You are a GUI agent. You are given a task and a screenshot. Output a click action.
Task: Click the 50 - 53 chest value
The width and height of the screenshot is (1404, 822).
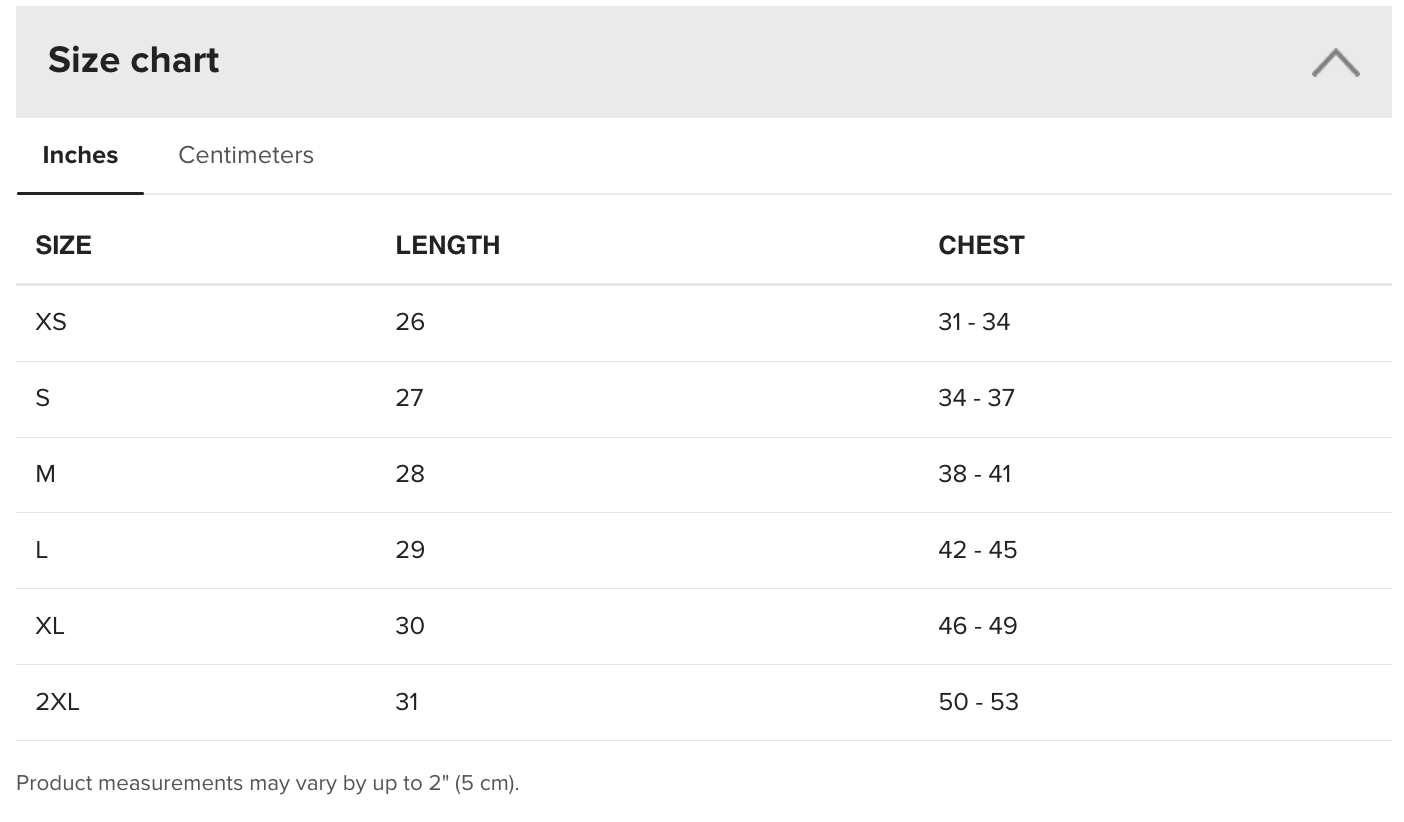978,702
